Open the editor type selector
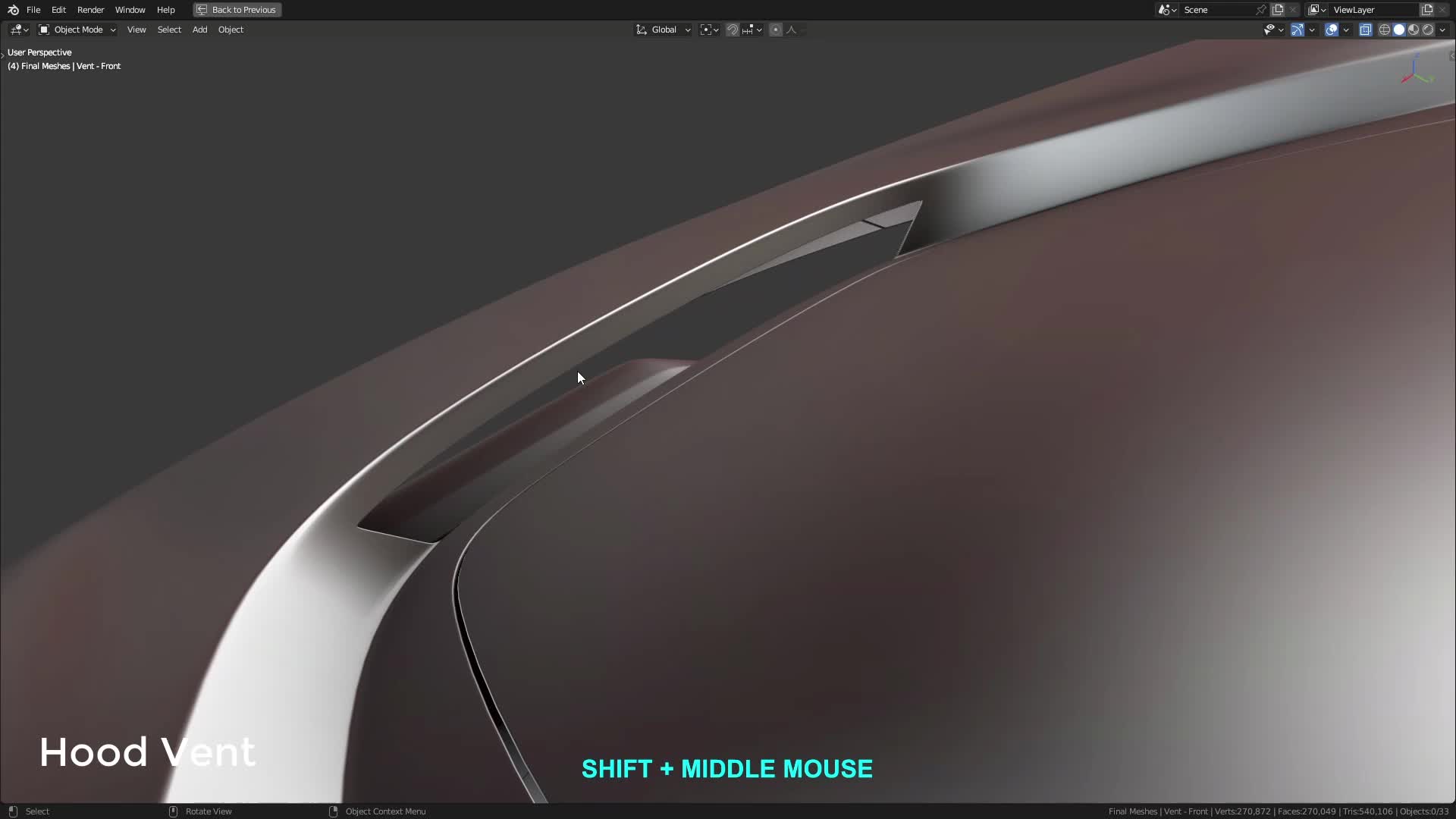1456x819 pixels. [x=19, y=30]
